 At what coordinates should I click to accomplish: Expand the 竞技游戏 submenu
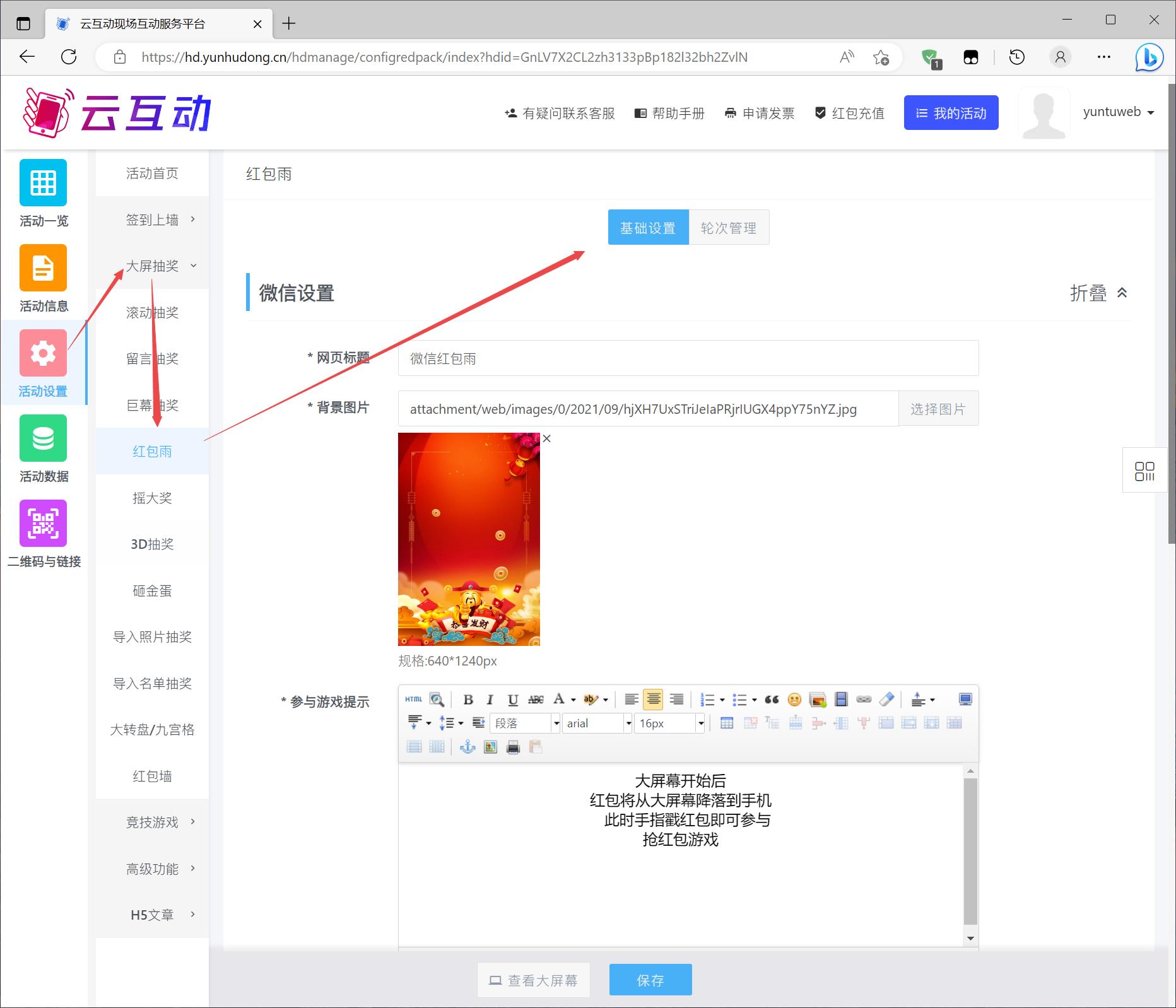click(153, 823)
